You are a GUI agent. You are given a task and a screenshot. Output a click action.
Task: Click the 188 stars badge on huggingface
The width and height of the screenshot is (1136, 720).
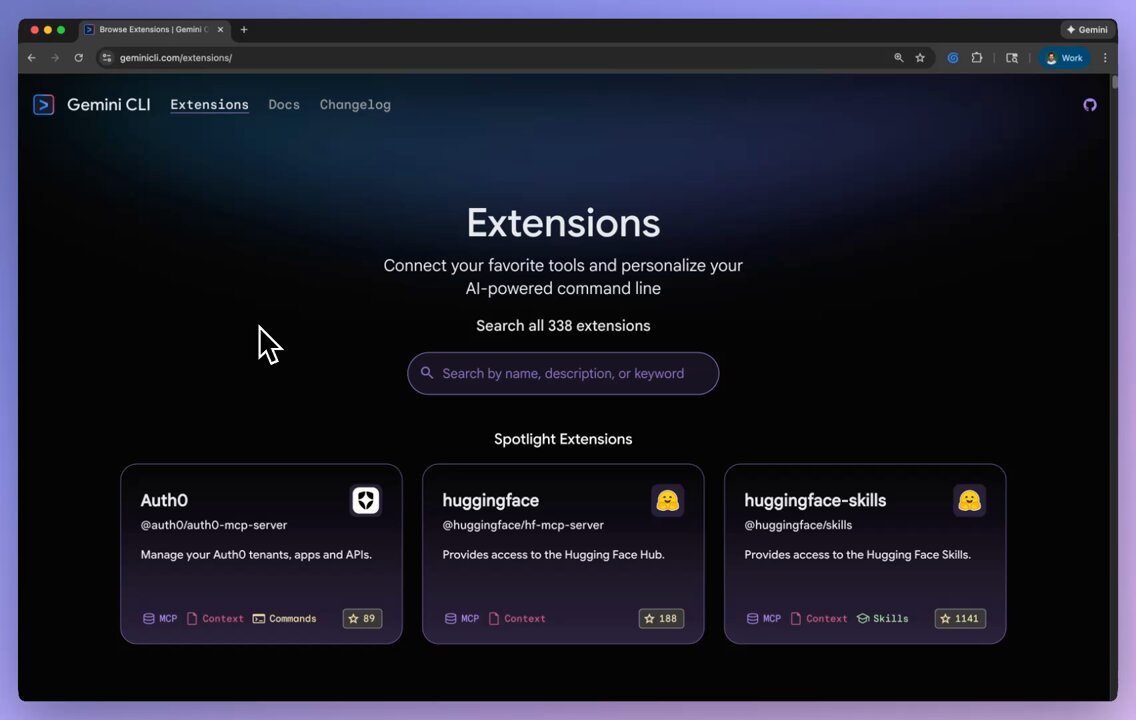click(x=661, y=619)
